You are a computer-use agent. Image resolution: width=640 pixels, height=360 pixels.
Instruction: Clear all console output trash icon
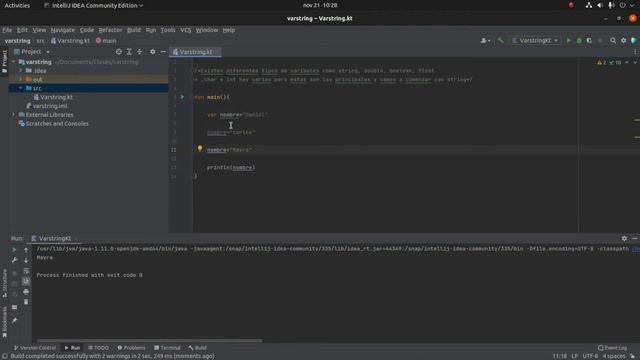(x=26, y=302)
